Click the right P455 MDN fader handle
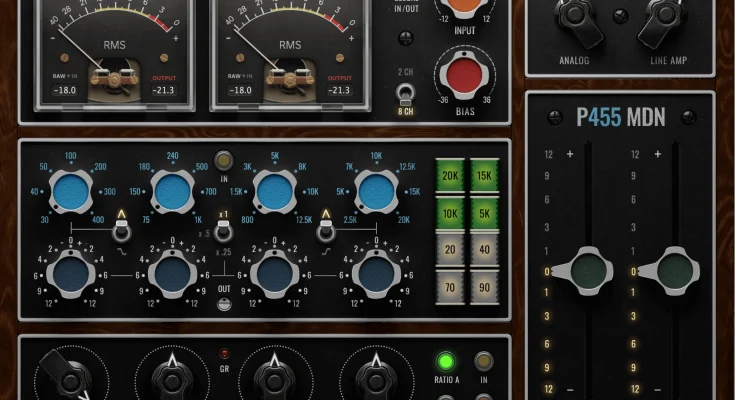Image resolution: width=735 pixels, height=400 pixels. click(672, 271)
